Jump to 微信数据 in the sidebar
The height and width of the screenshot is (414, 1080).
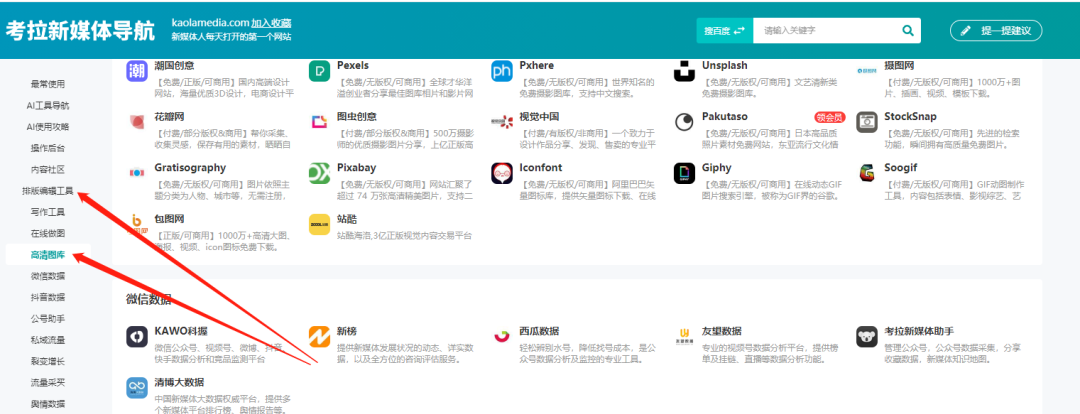[48, 276]
